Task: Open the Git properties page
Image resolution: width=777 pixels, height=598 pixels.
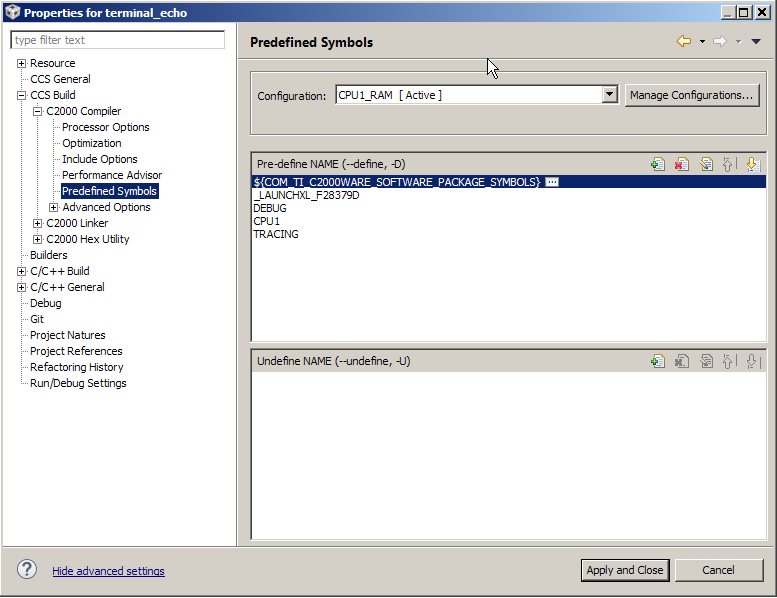Action: (x=37, y=319)
